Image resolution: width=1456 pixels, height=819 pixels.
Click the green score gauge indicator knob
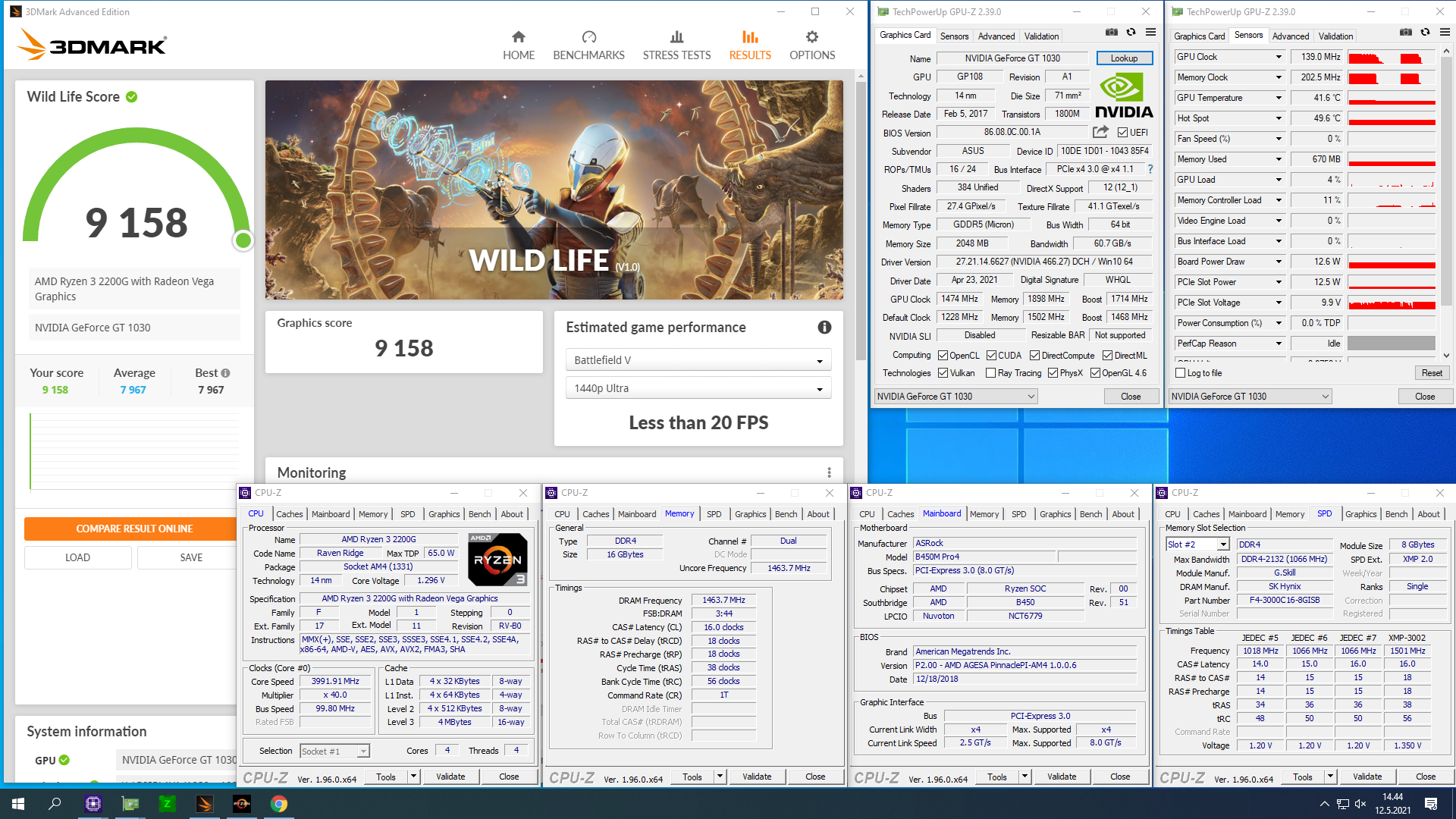click(243, 240)
